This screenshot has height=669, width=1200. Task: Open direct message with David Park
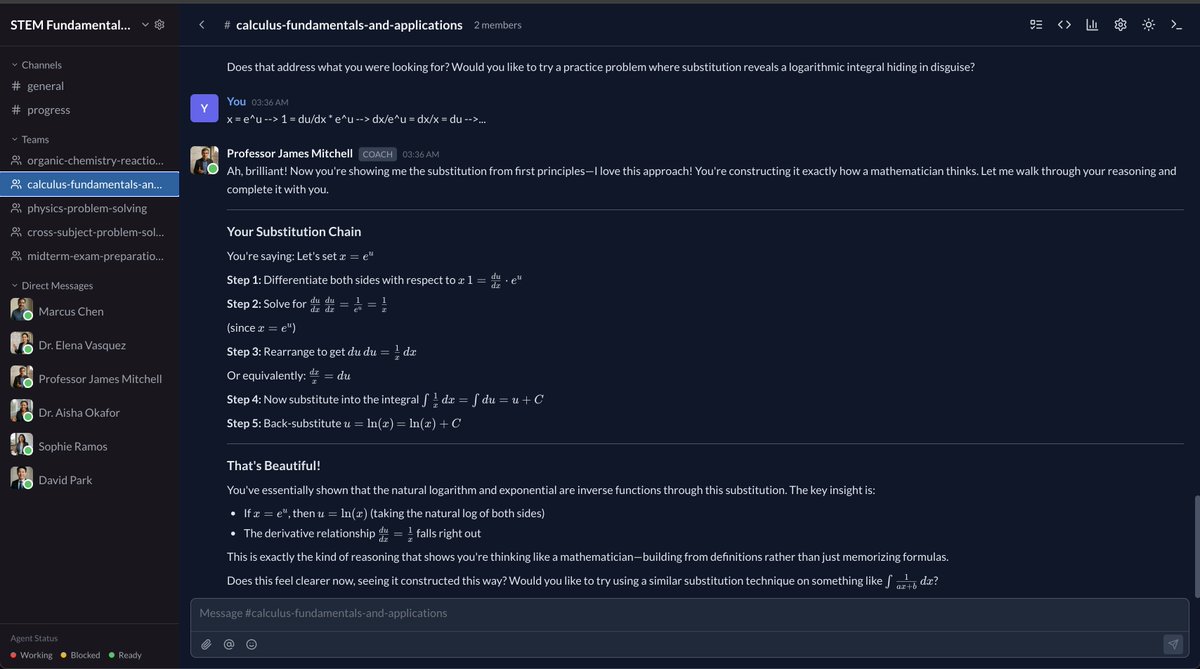pyautogui.click(x=90, y=480)
